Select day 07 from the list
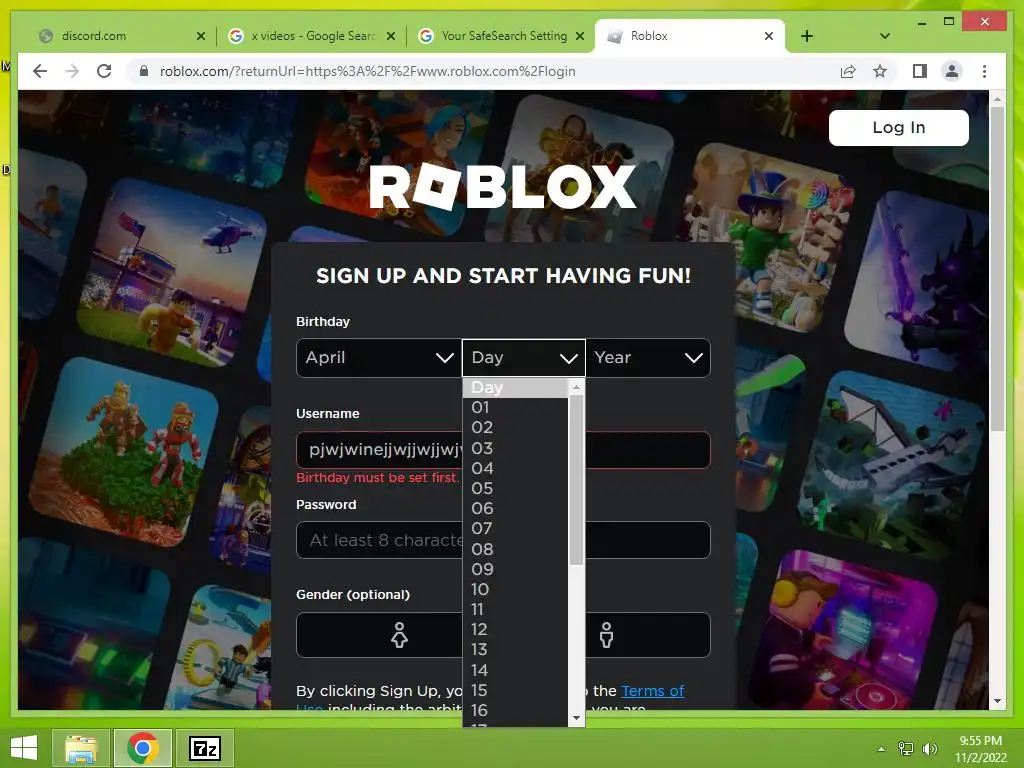The width and height of the screenshot is (1024, 768). pos(515,529)
